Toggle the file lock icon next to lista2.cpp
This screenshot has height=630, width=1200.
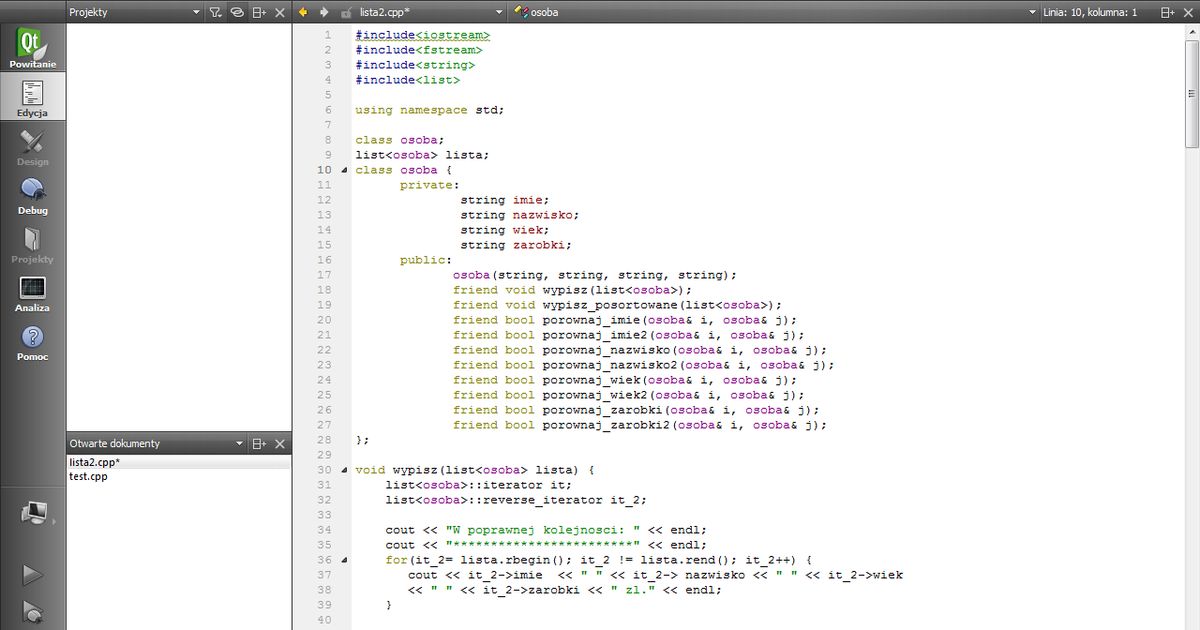pyautogui.click(x=345, y=13)
